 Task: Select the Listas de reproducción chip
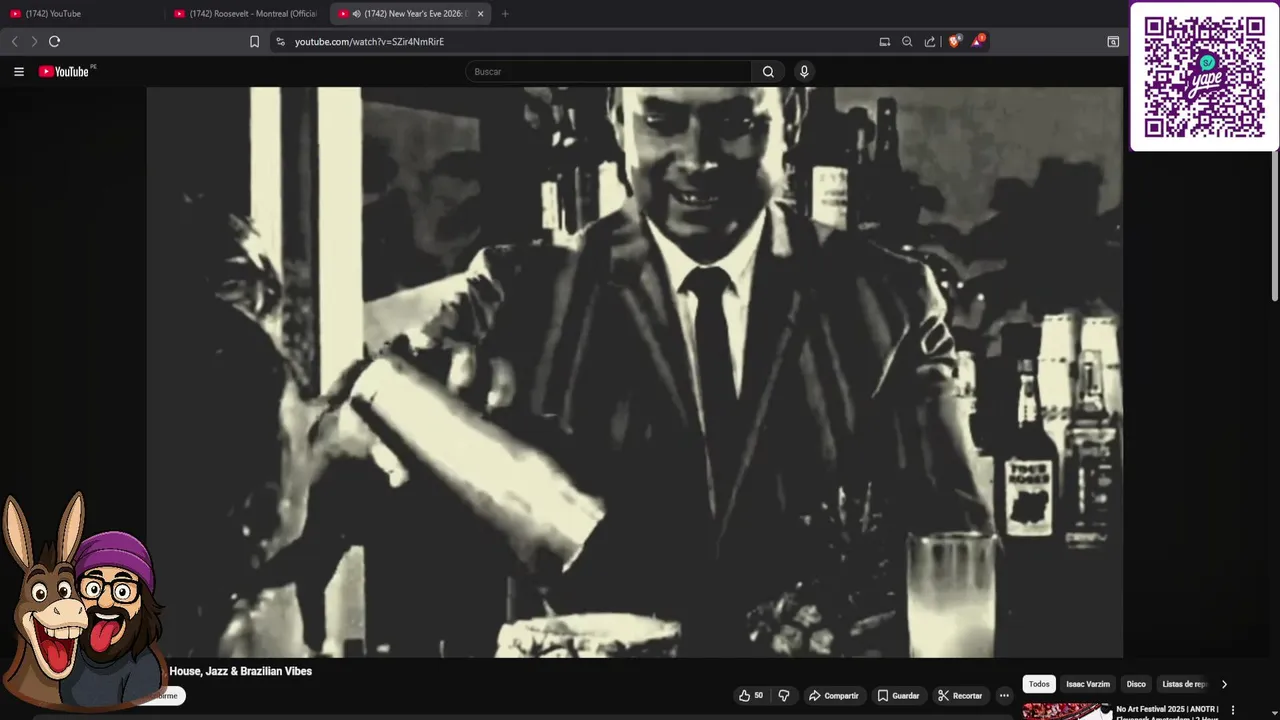(x=1185, y=684)
